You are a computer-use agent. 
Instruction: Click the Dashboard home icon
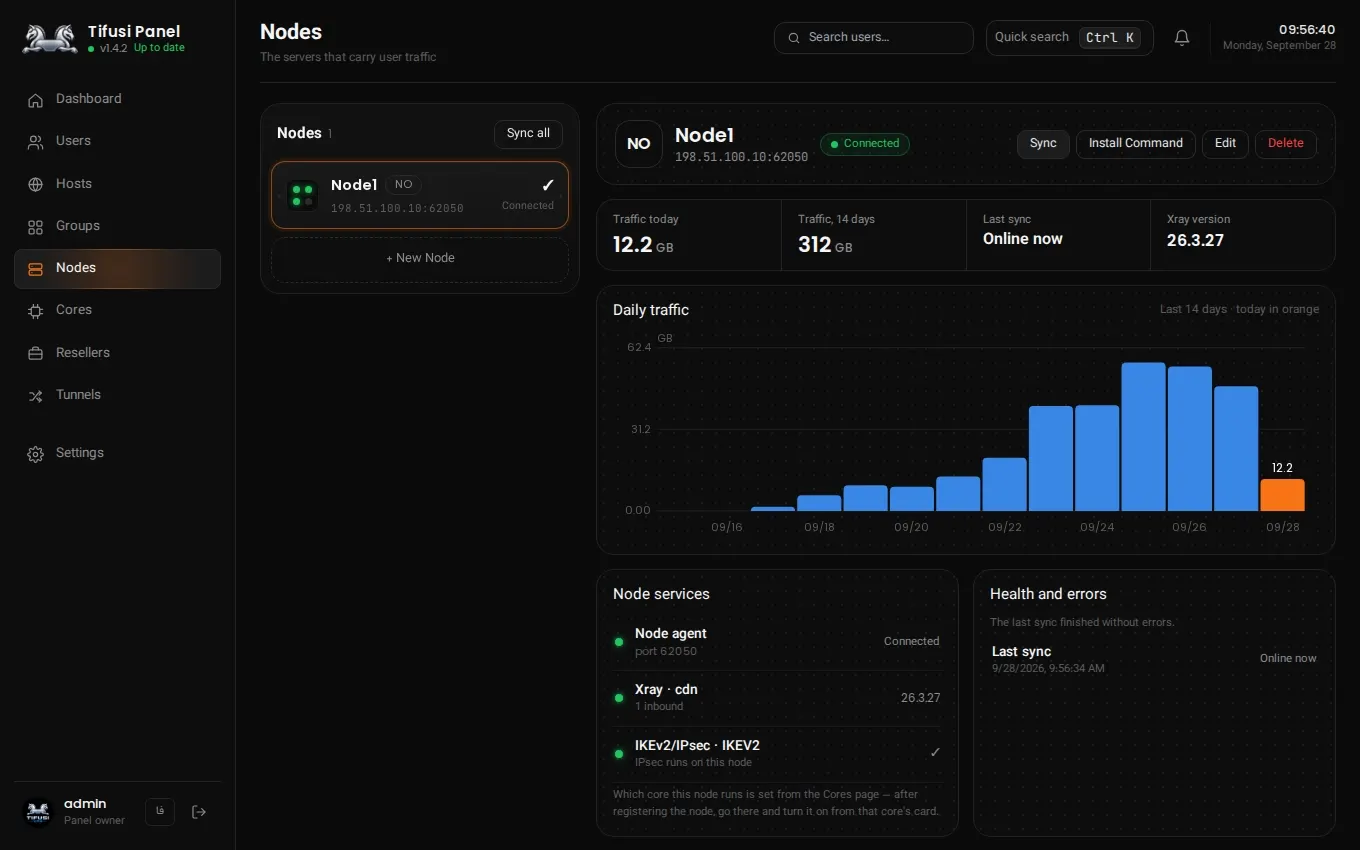pos(36,99)
